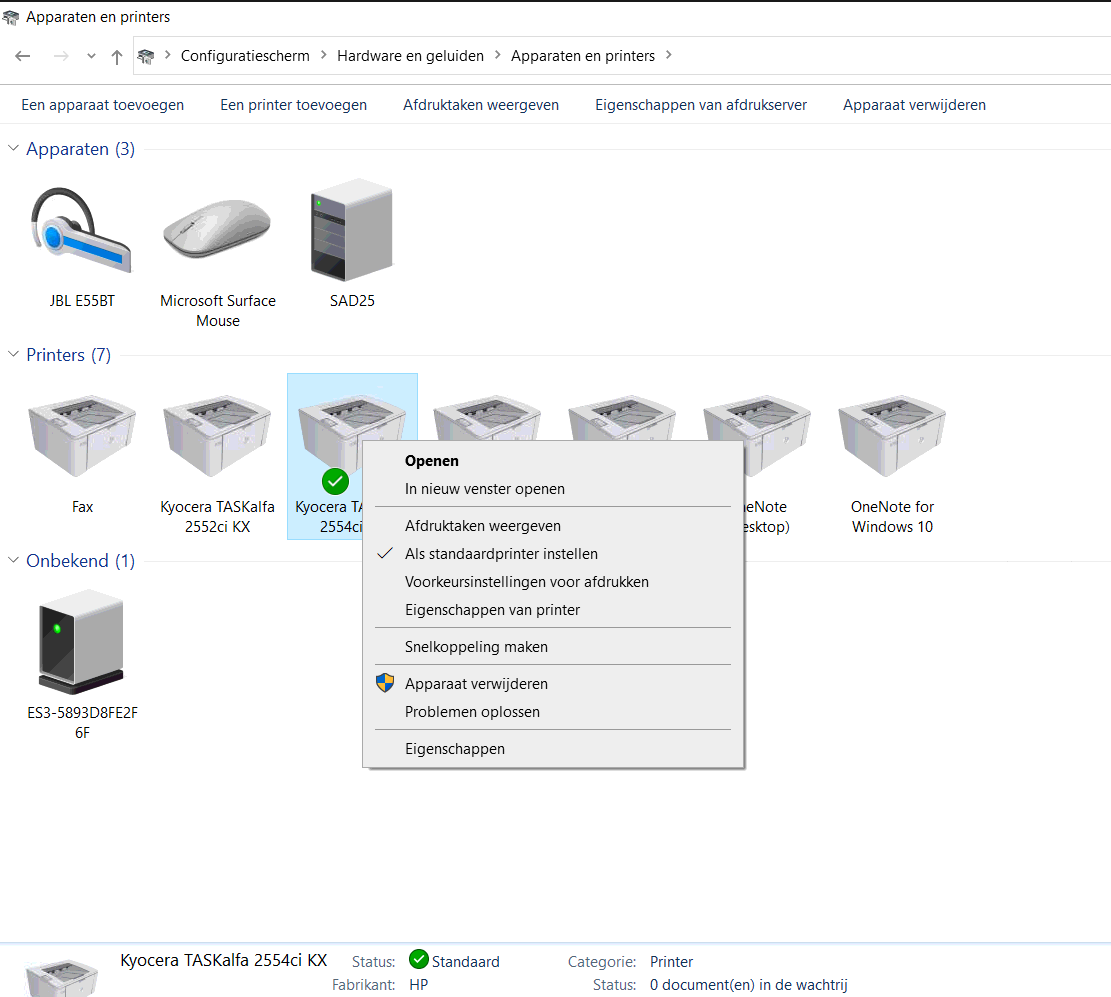Click the green default-printer checkmark badge
The image size is (1111, 997).
[x=335, y=482]
